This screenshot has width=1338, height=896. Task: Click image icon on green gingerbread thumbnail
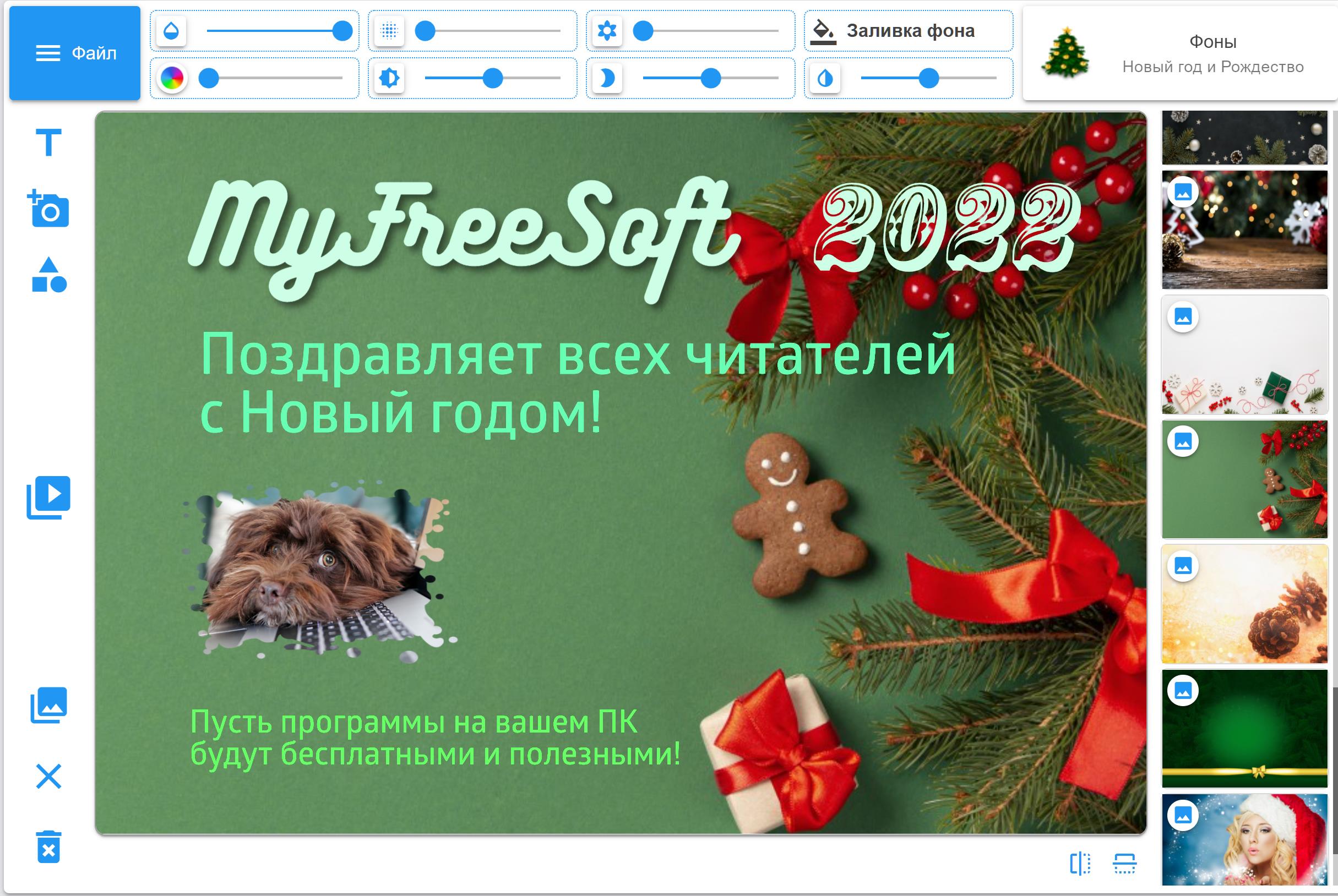click(x=1183, y=441)
